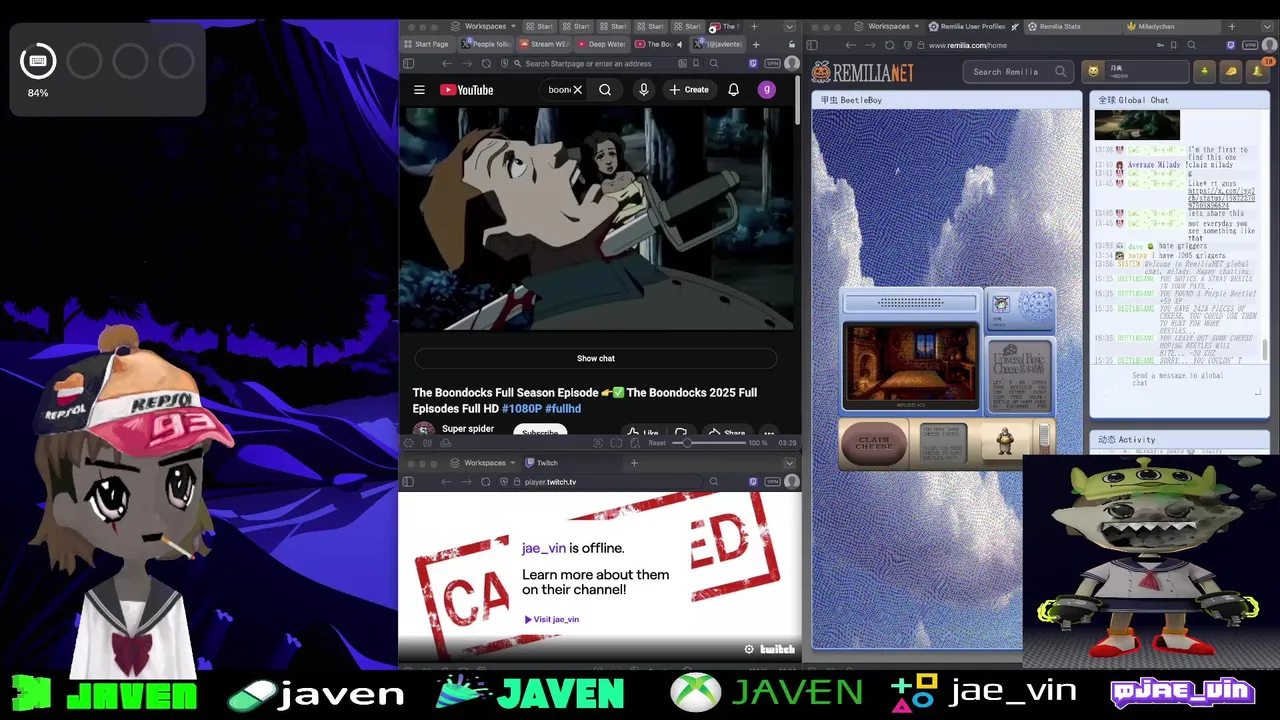Reload the page in the Twitch window
The width and height of the screenshot is (1280, 720).
[486, 482]
